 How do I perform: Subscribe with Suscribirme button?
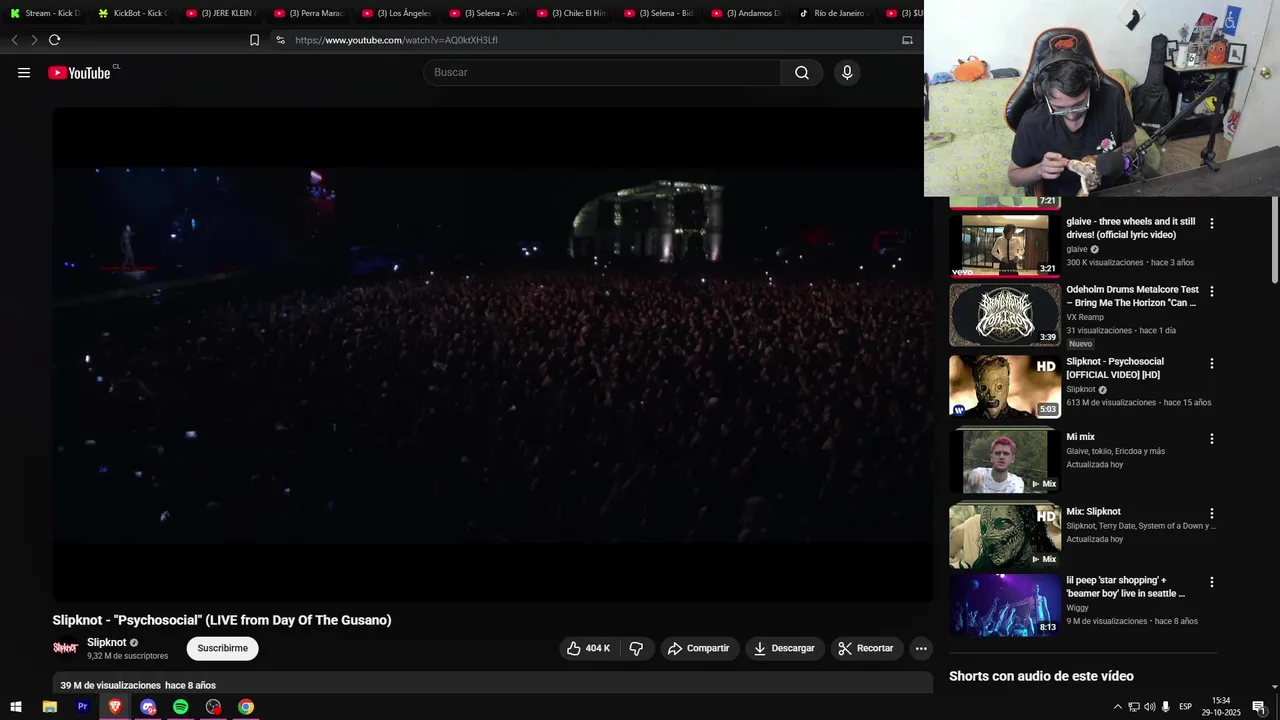coord(222,648)
